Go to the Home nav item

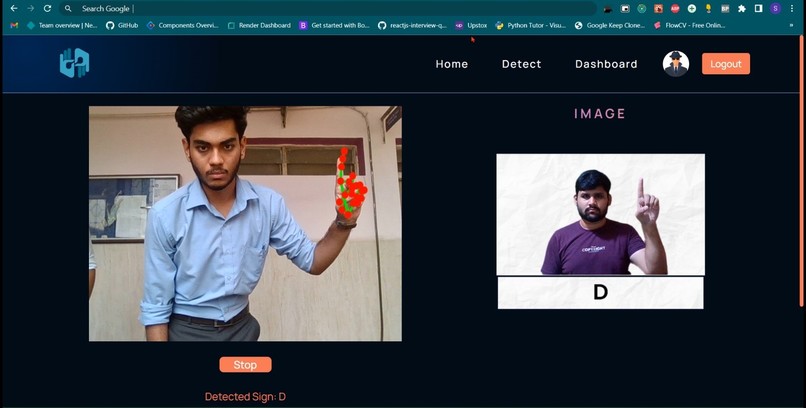click(452, 64)
